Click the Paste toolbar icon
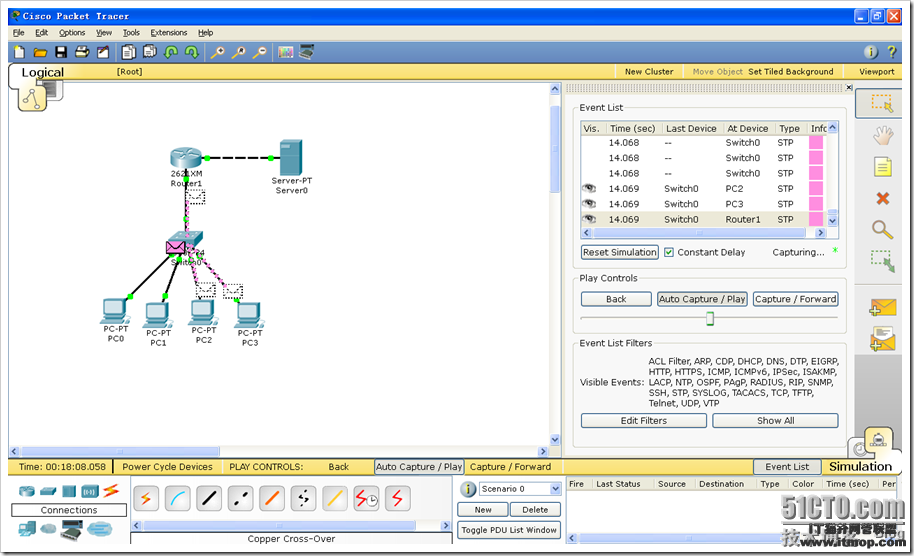 click(x=150, y=52)
